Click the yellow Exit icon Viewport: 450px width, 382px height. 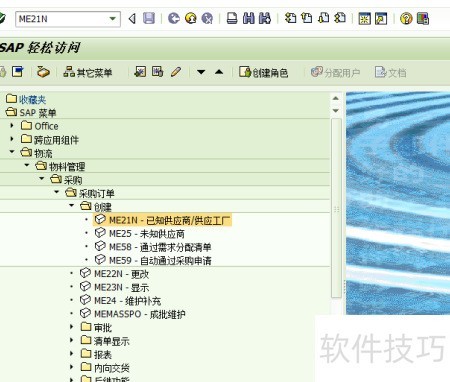coord(191,18)
